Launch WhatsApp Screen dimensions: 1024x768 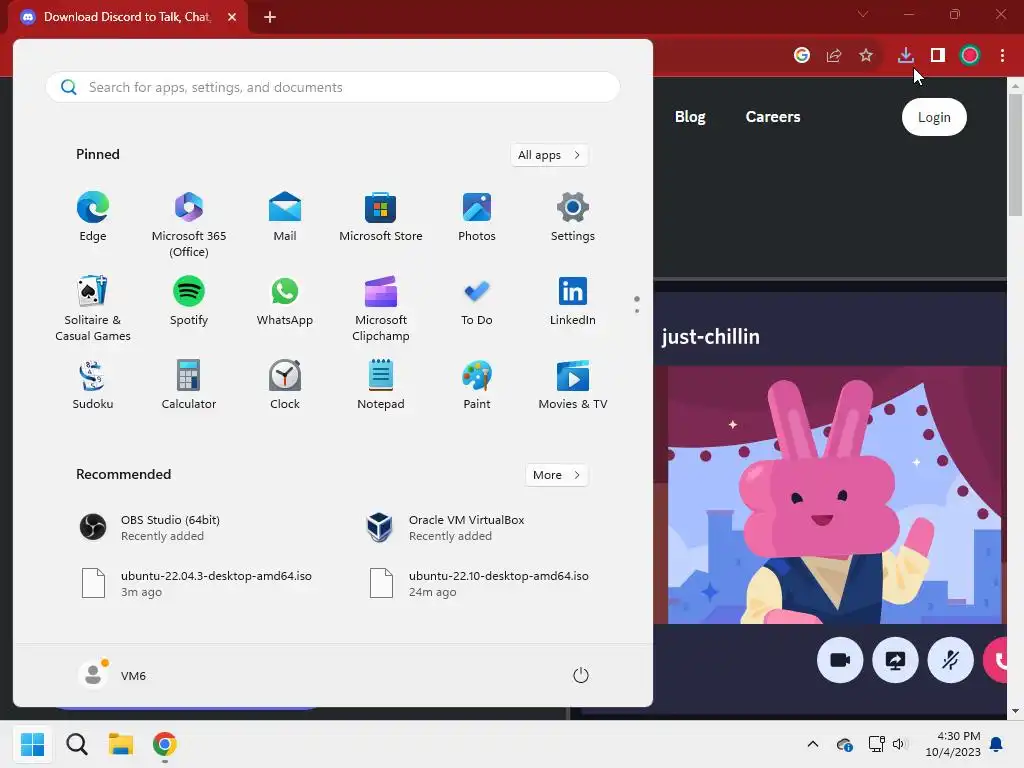(x=285, y=301)
